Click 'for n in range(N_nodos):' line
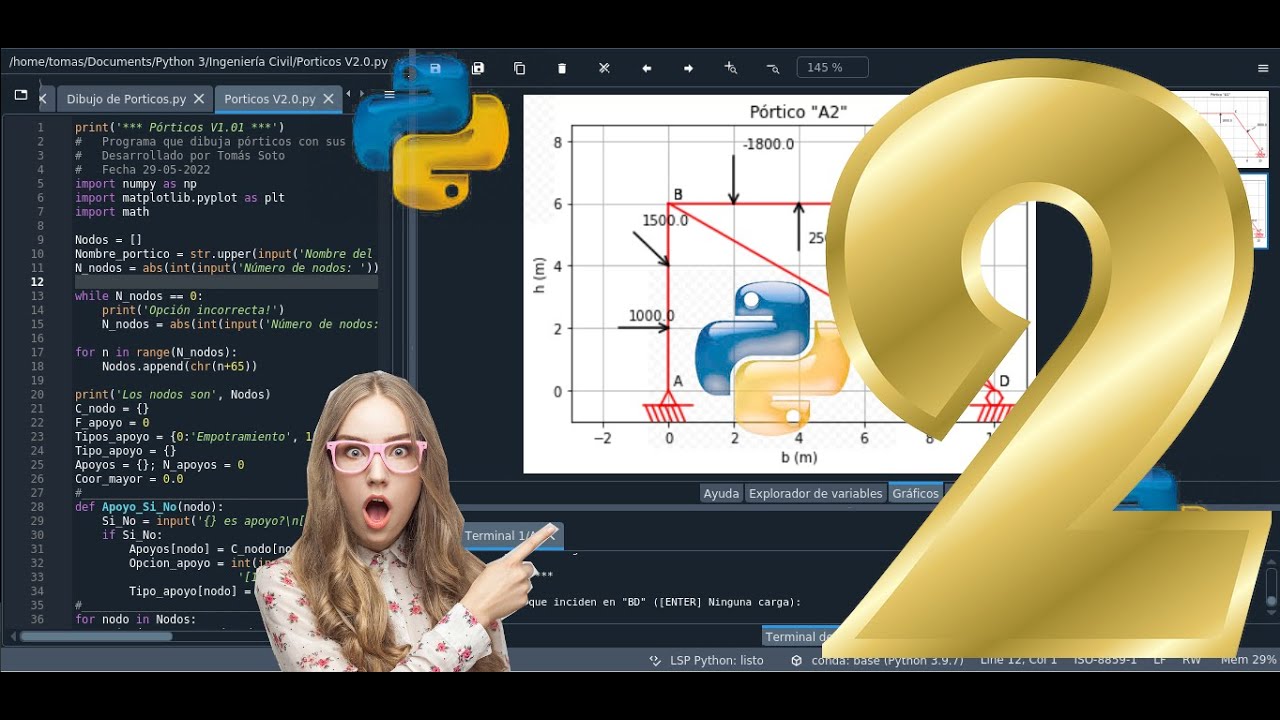 pos(156,352)
